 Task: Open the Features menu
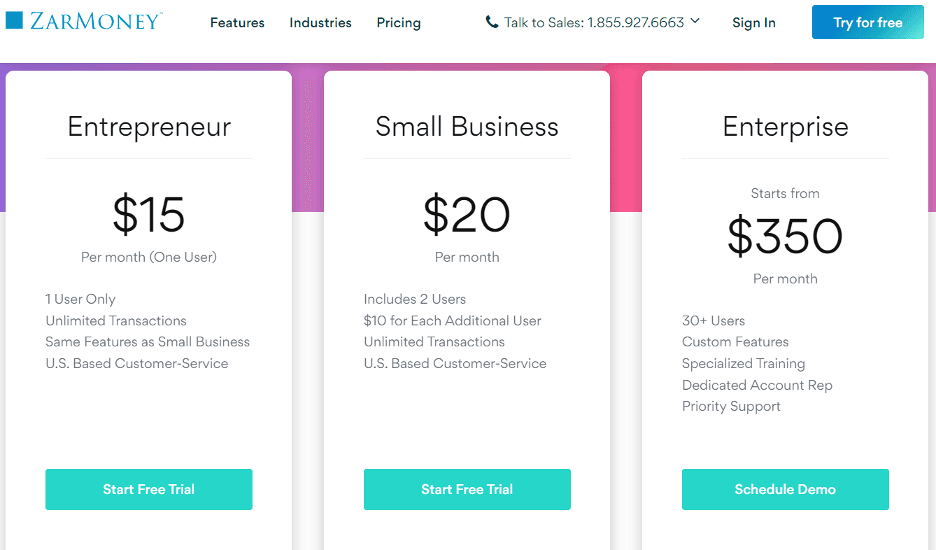click(237, 23)
